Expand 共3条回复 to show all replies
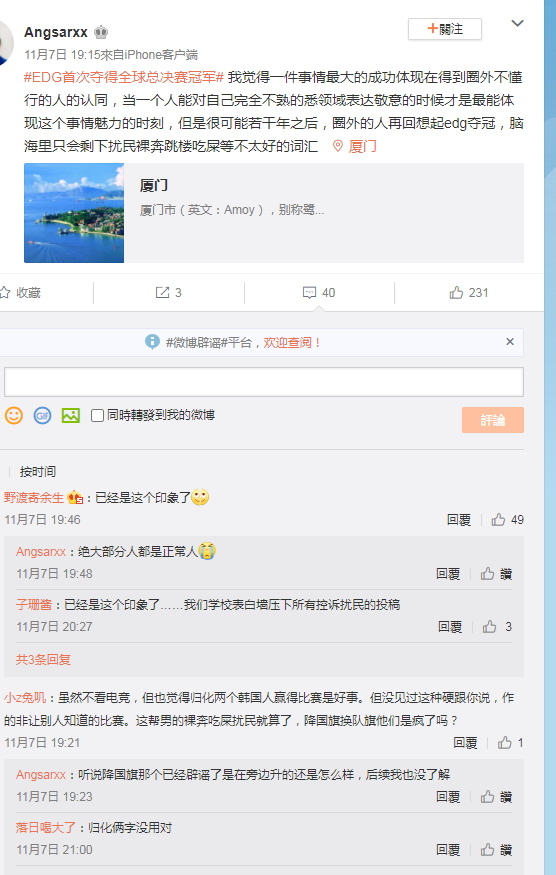Viewport: 556px width, 875px height. [44, 660]
